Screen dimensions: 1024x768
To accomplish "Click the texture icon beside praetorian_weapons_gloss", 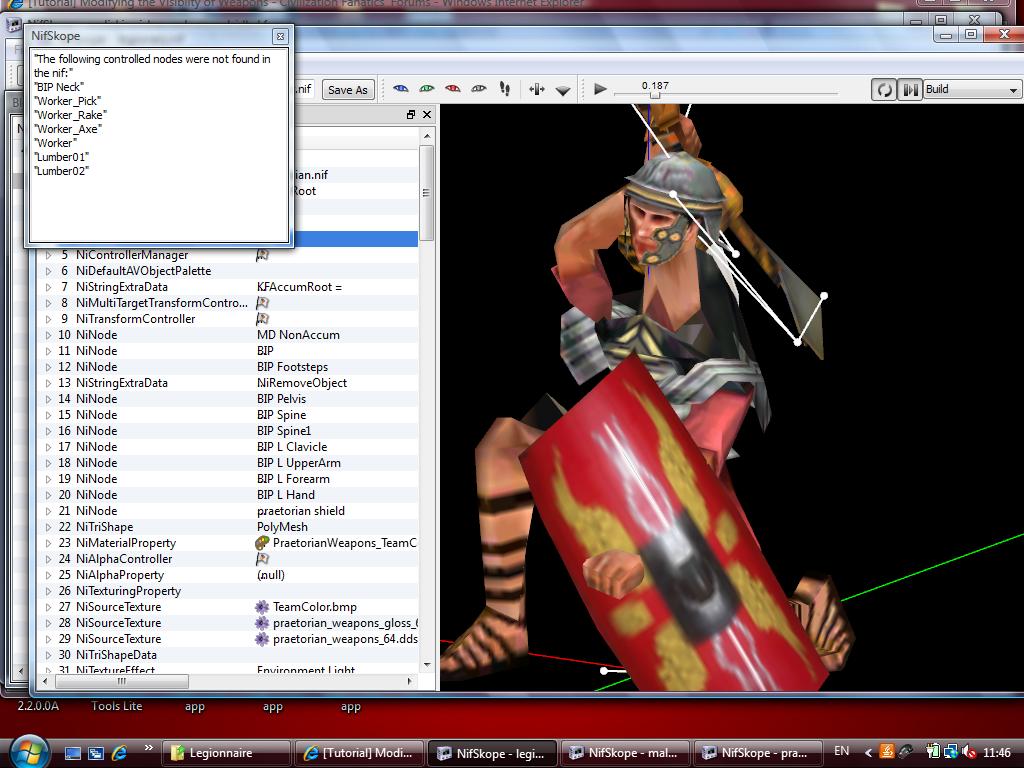I will [262, 623].
